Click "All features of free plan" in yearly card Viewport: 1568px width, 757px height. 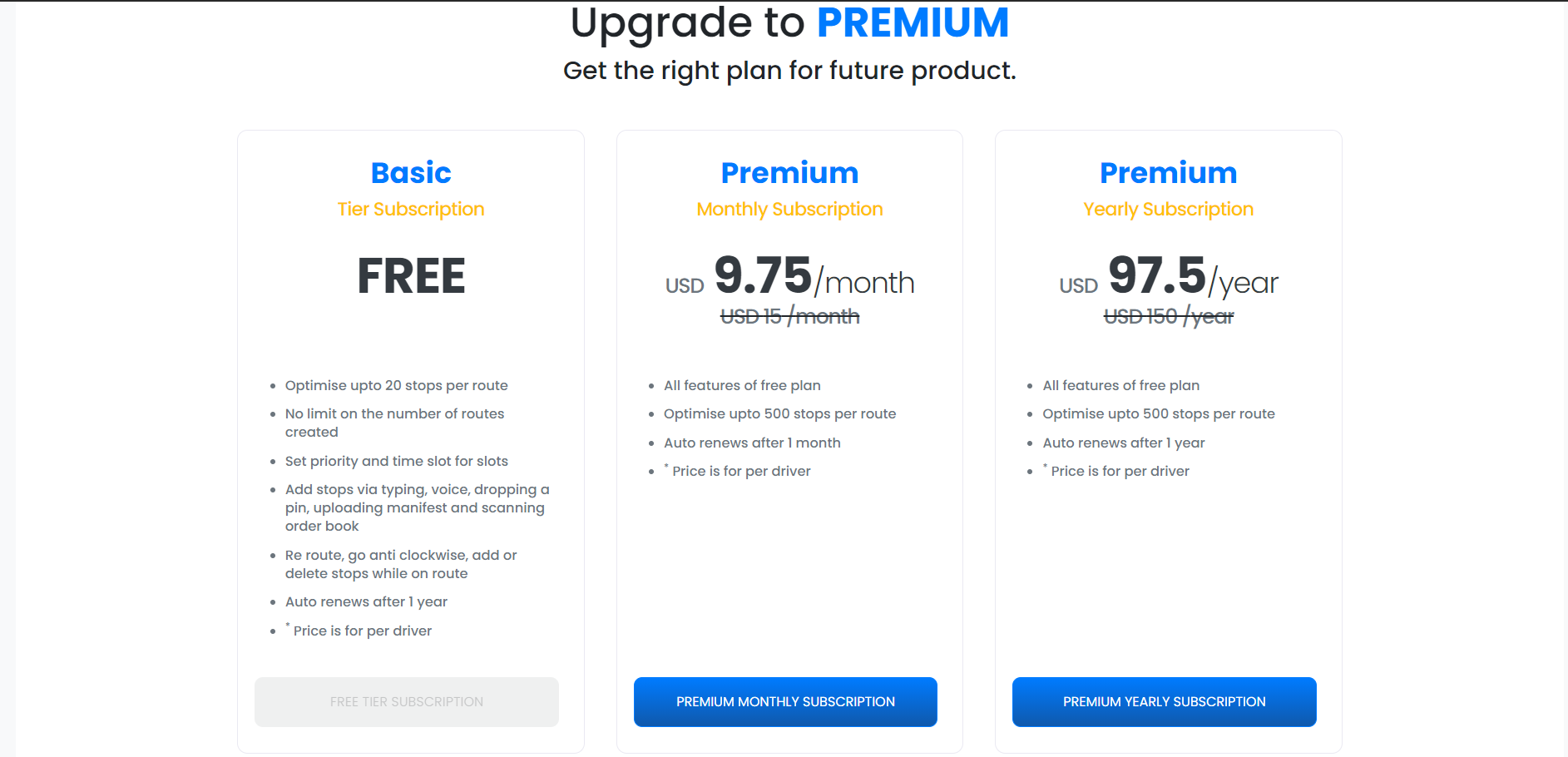(x=1120, y=385)
